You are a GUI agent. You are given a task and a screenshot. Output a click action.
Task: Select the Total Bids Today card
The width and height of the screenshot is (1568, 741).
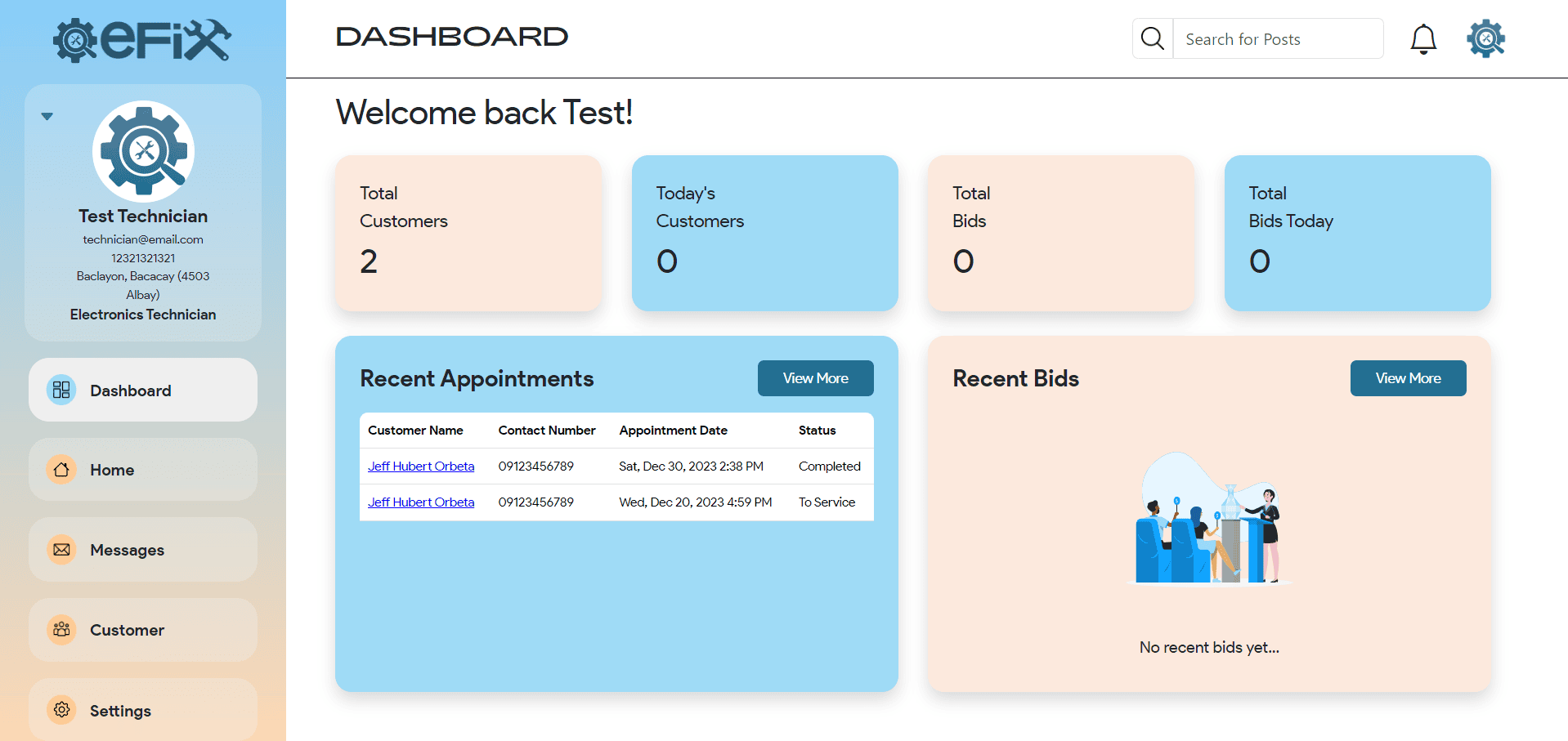(1357, 233)
